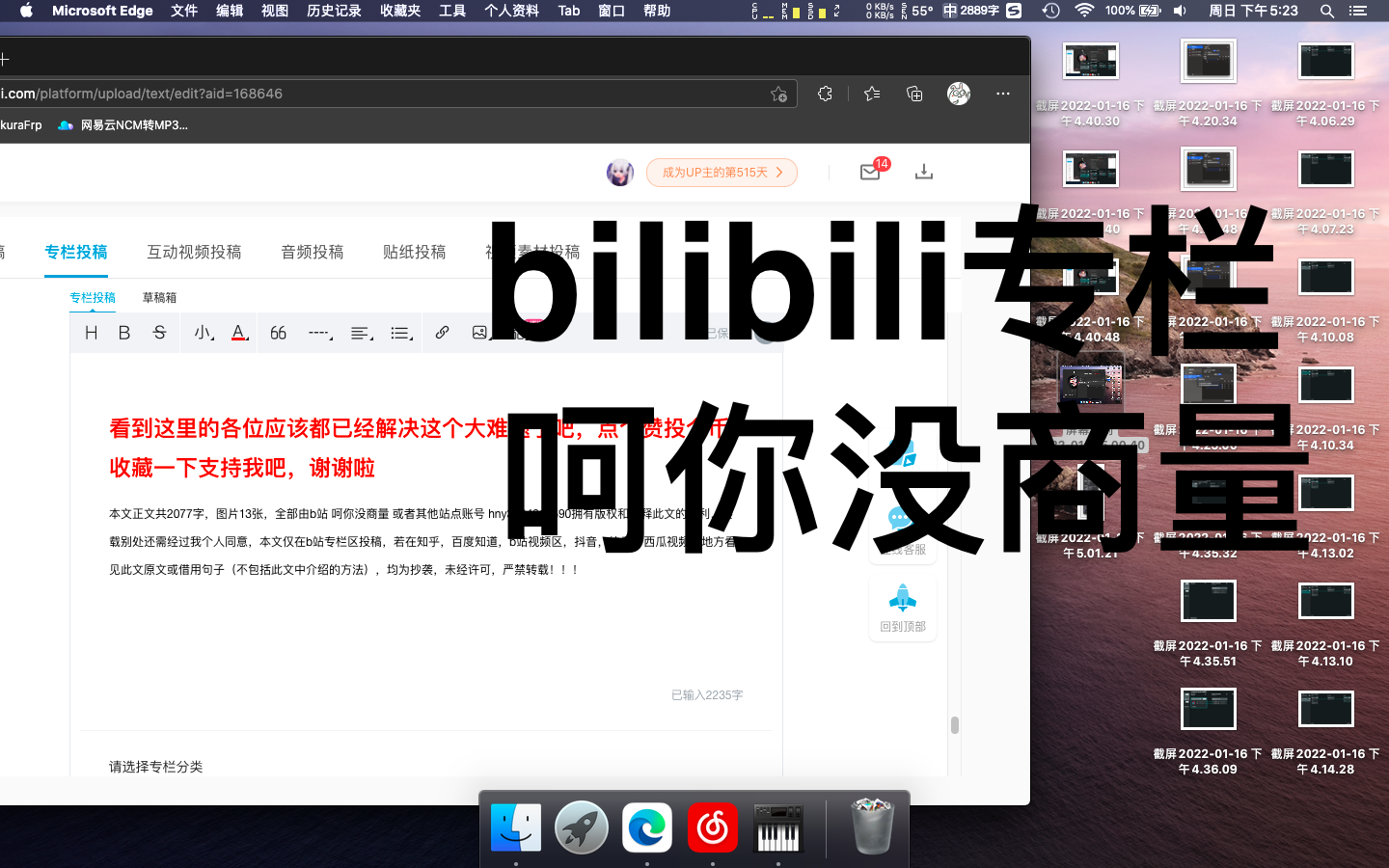Open Finder from the Dock
Image resolution: width=1389 pixels, height=868 pixels.
click(516, 827)
